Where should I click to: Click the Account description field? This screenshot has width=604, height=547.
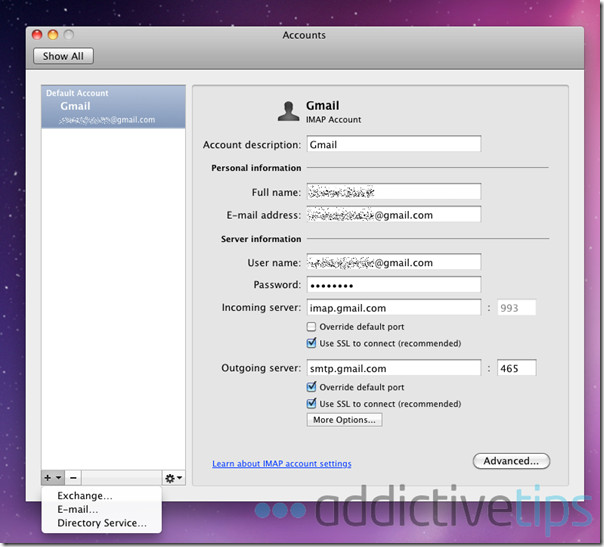click(x=394, y=144)
